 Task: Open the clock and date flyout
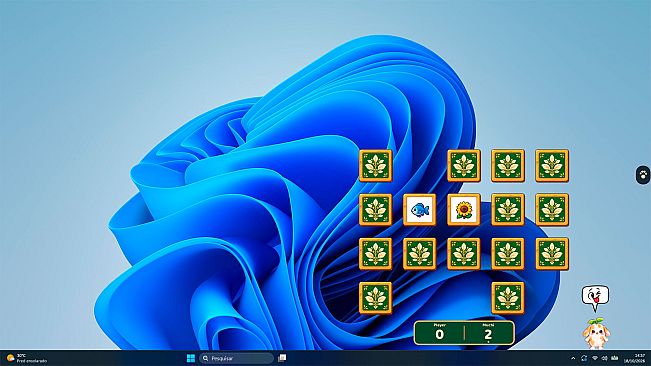[x=634, y=358]
